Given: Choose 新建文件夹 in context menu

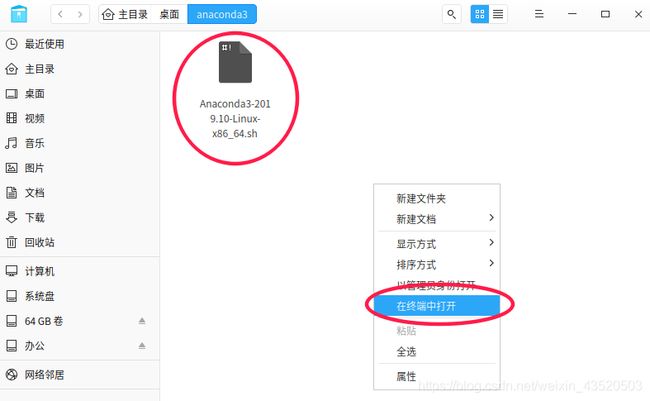Looking at the screenshot, I should coord(437,199).
